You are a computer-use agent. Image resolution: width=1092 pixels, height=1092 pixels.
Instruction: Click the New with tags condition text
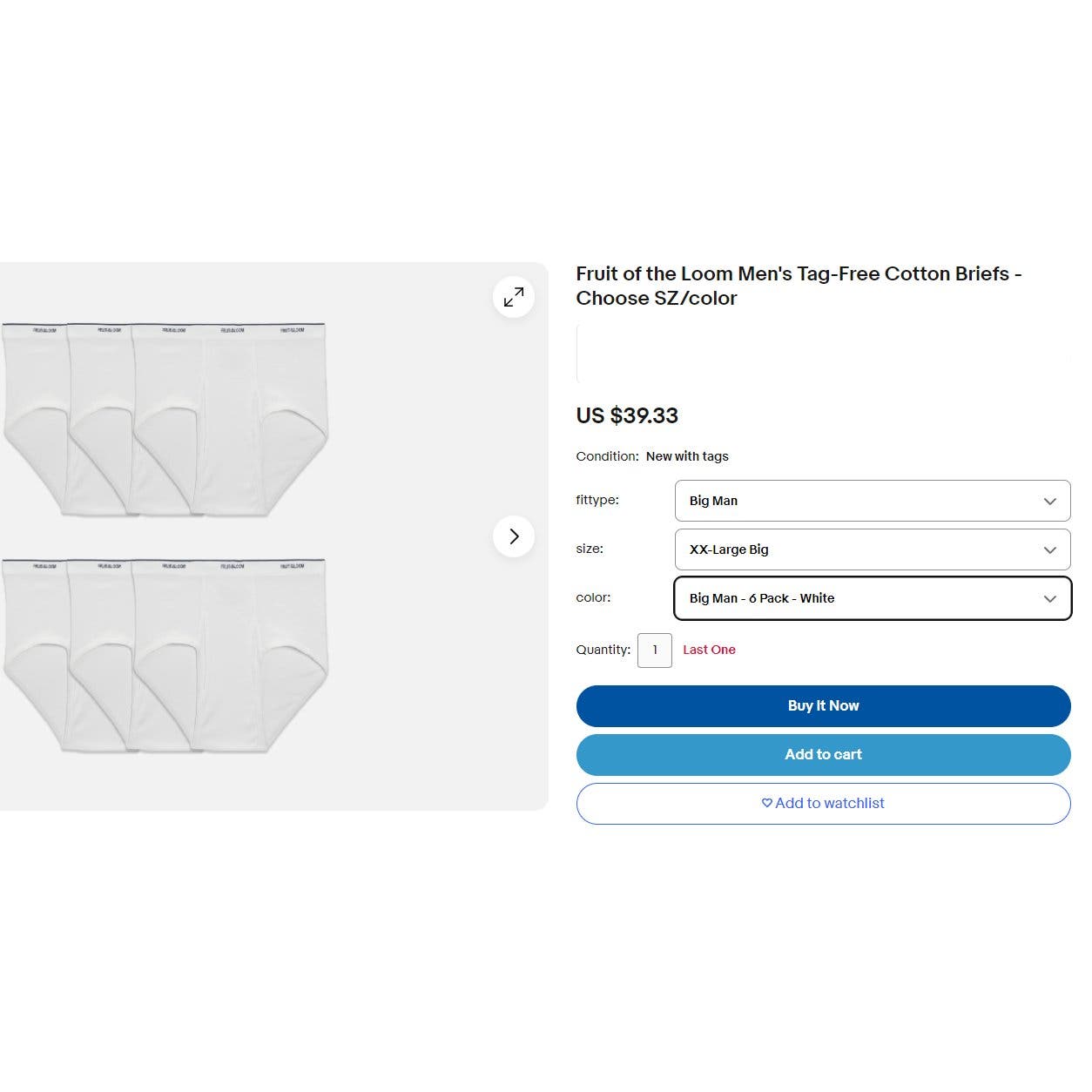[x=687, y=456]
